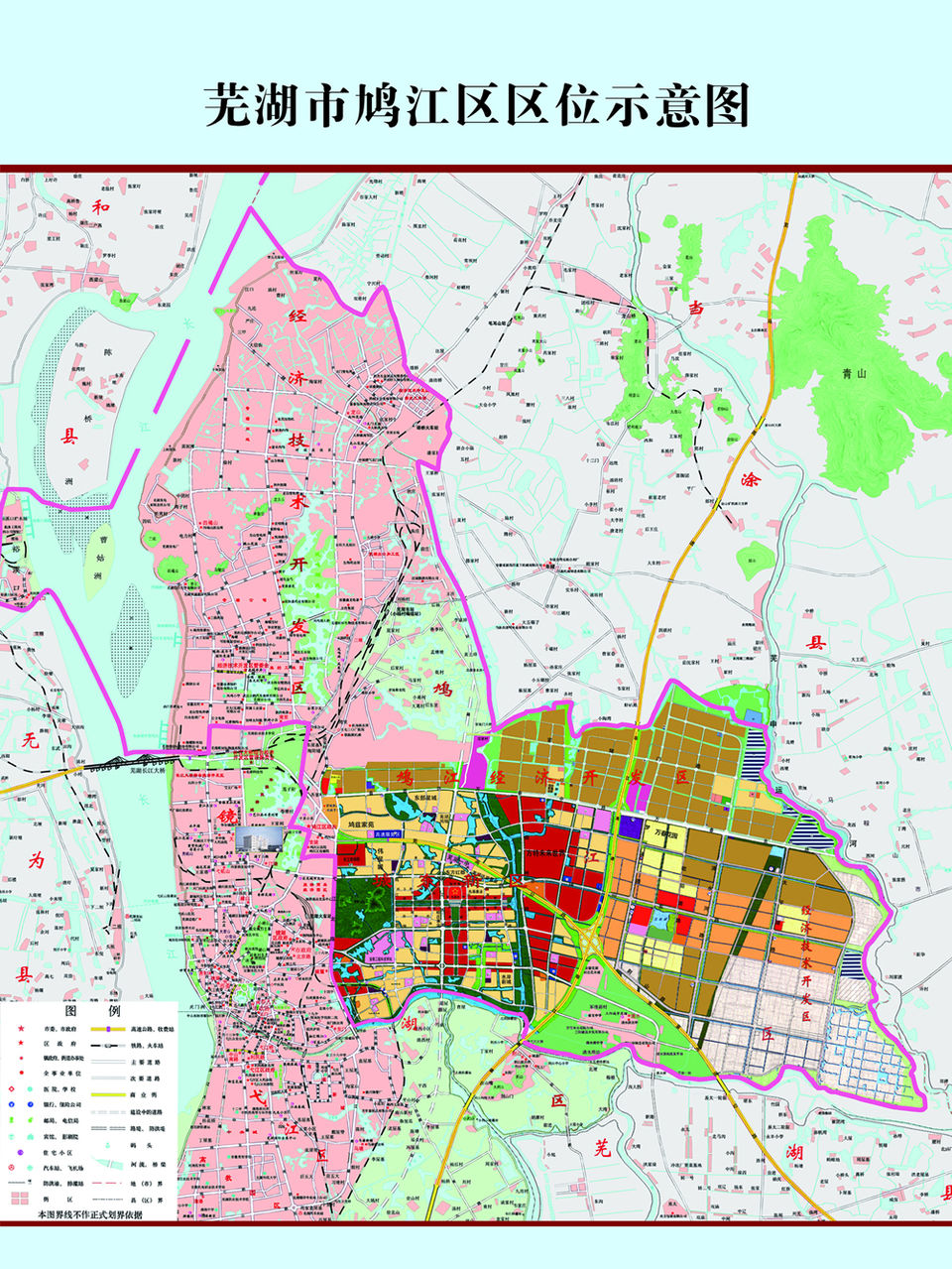Click the 青山 mountain label

click(854, 375)
